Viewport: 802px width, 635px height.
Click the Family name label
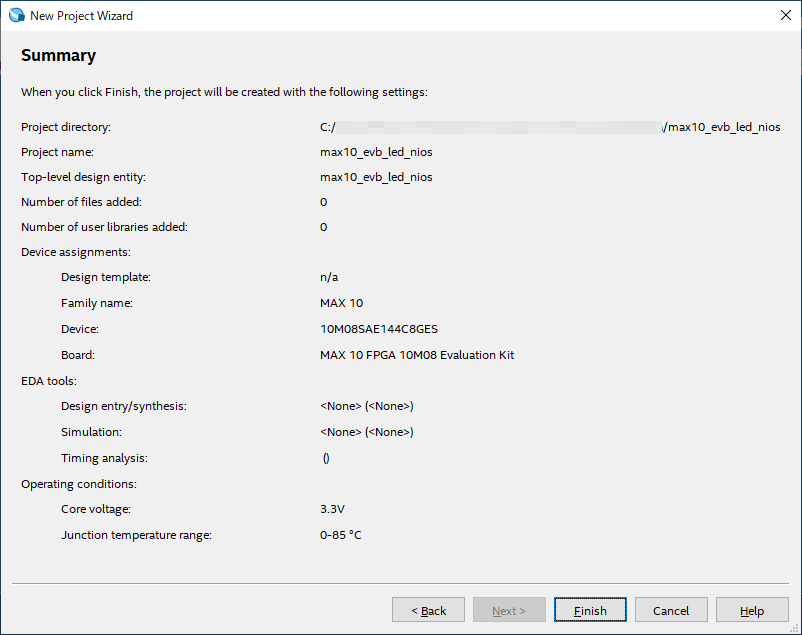(97, 303)
